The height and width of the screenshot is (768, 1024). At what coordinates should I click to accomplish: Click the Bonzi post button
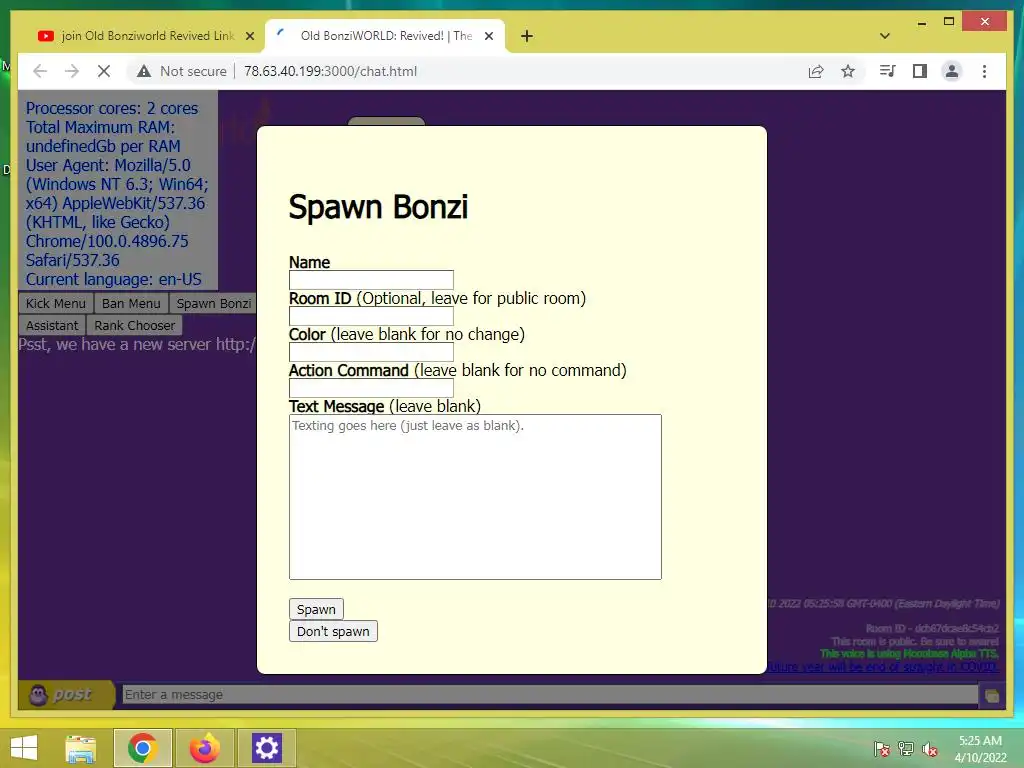tap(65, 694)
